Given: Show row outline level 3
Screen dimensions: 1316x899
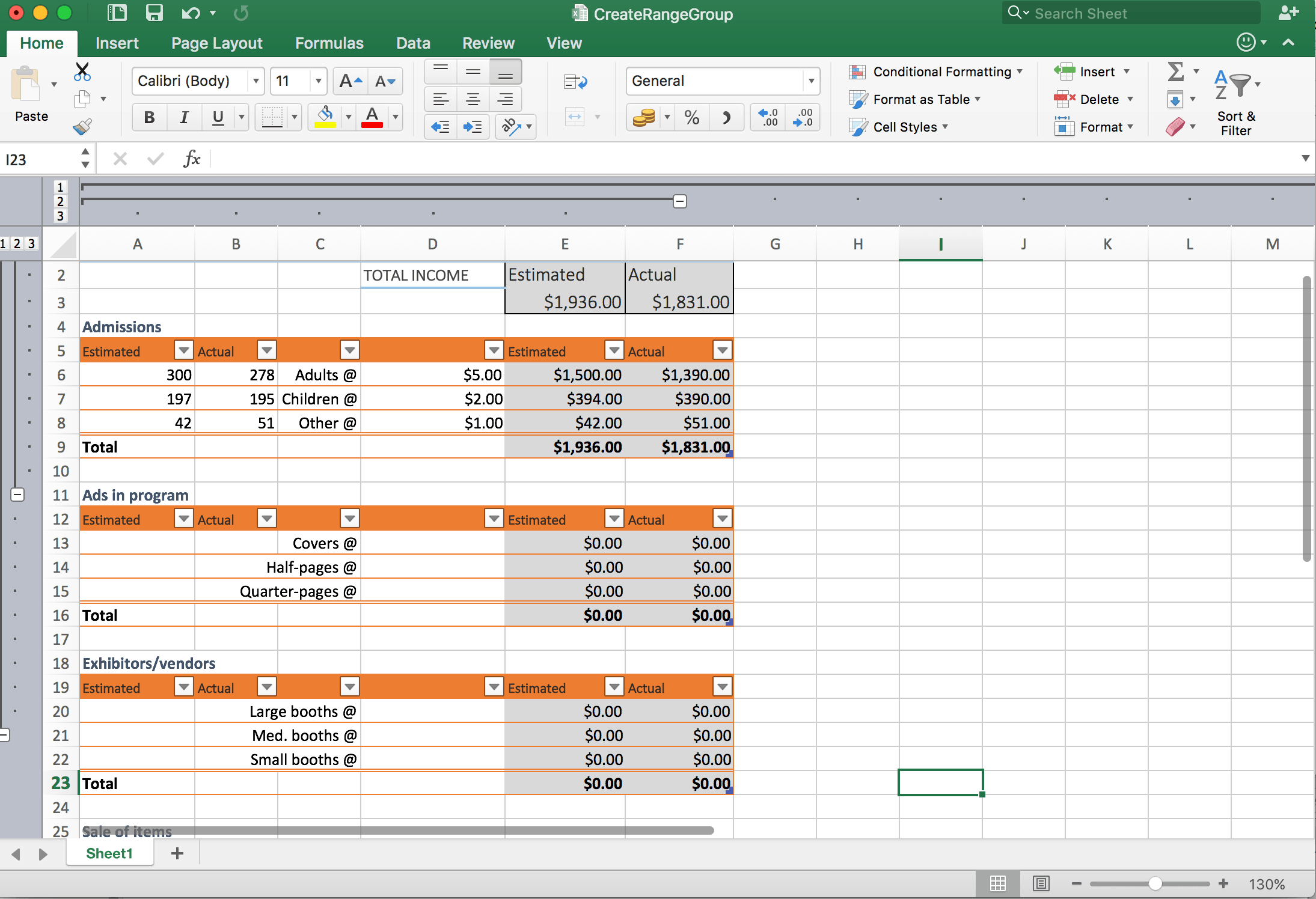Looking at the screenshot, I should 31,243.
